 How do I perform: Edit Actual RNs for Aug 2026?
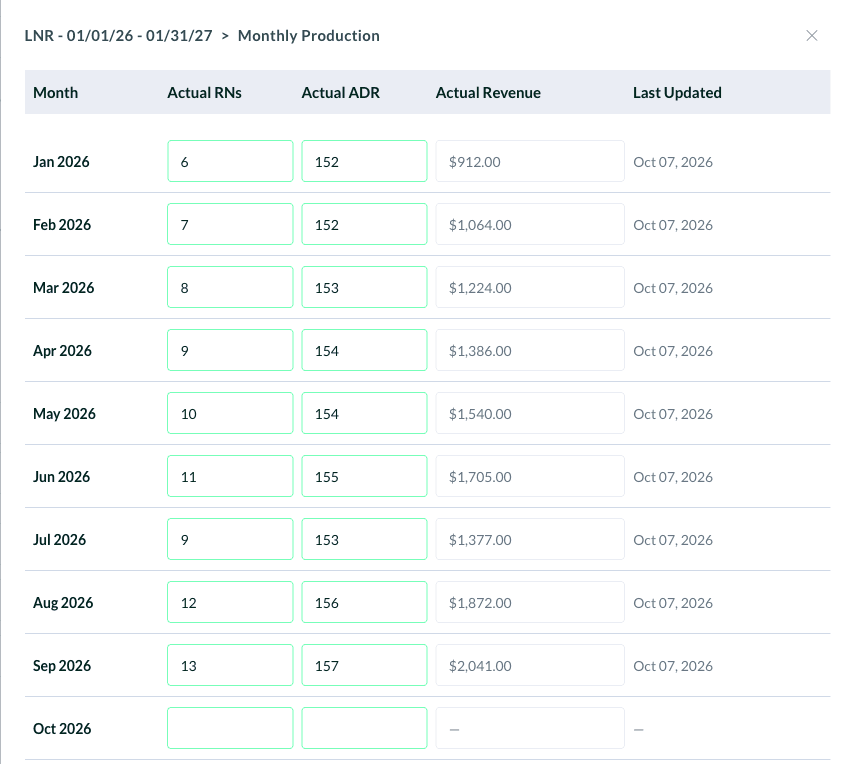pyautogui.click(x=230, y=602)
